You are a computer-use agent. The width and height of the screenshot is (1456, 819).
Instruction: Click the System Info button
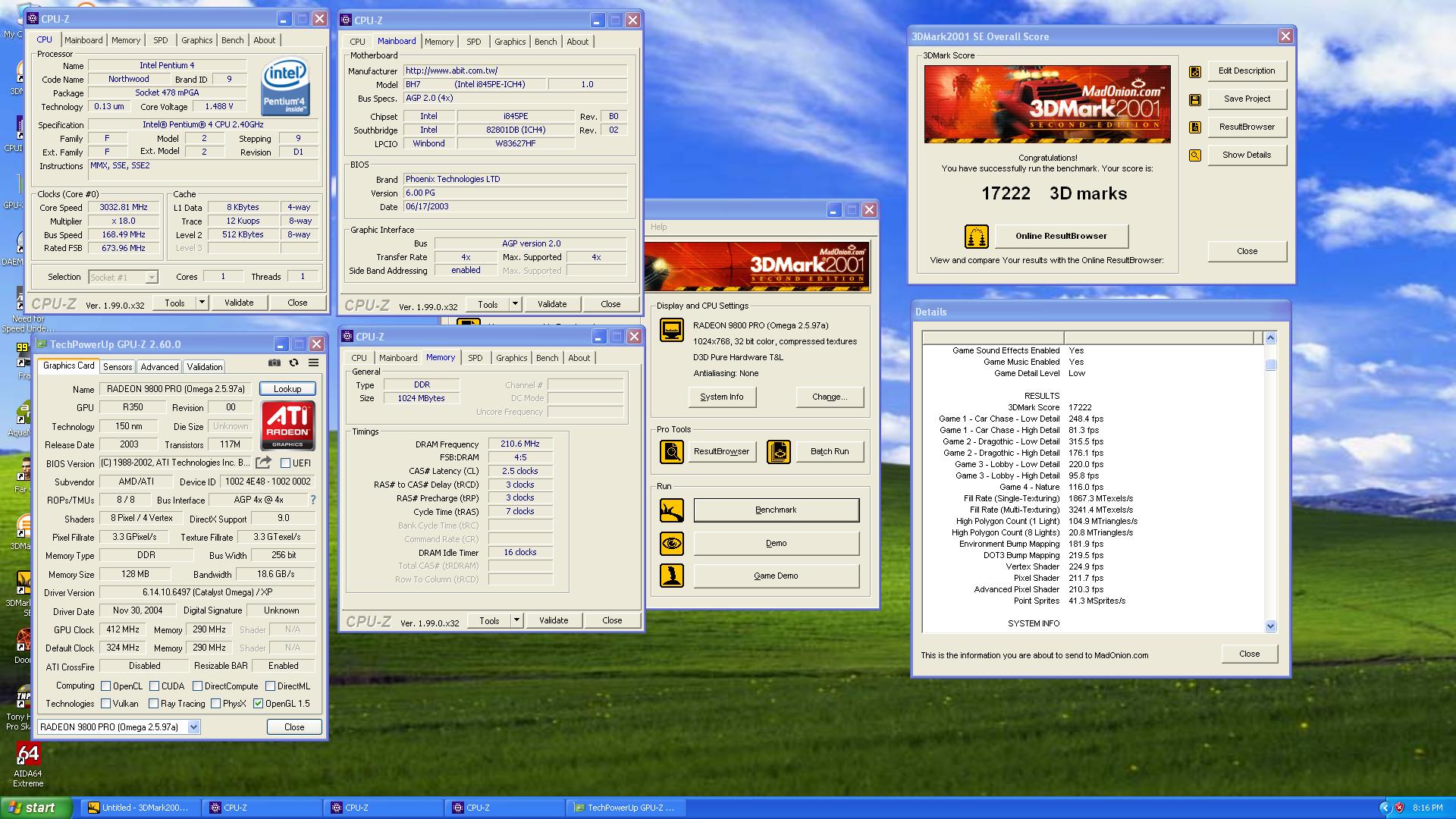tap(721, 397)
